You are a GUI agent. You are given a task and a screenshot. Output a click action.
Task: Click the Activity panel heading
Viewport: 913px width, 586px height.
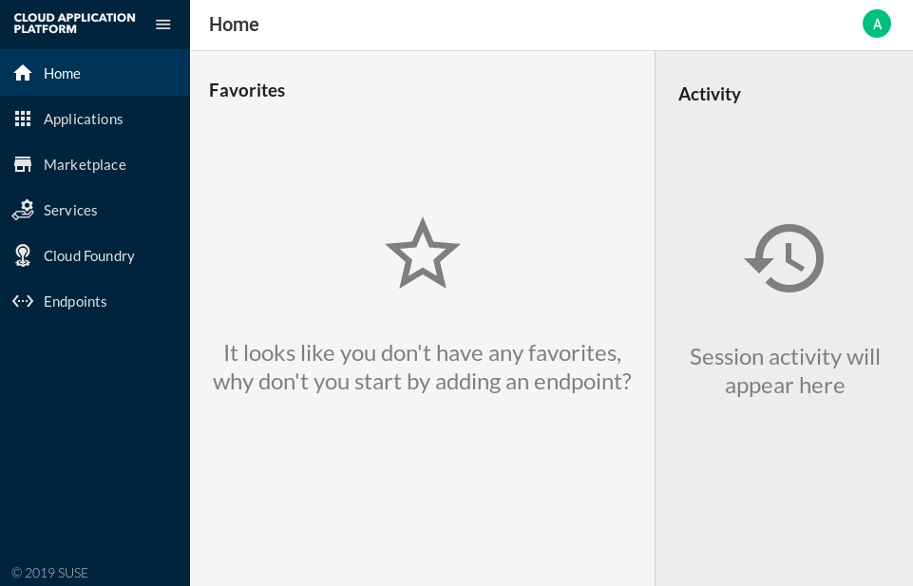(x=709, y=94)
